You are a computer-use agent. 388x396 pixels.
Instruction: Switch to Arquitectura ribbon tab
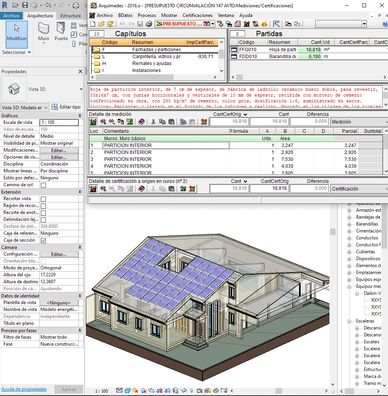[40, 16]
